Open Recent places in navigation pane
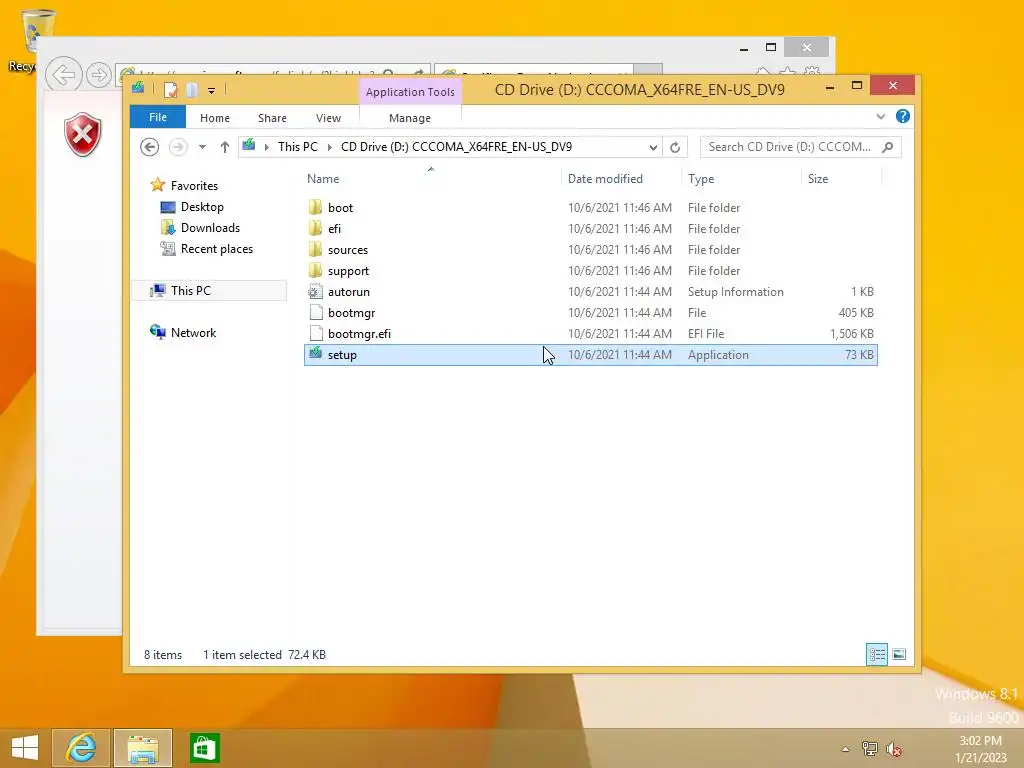Viewport: 1024px width, 768px height. pos(217,249)
